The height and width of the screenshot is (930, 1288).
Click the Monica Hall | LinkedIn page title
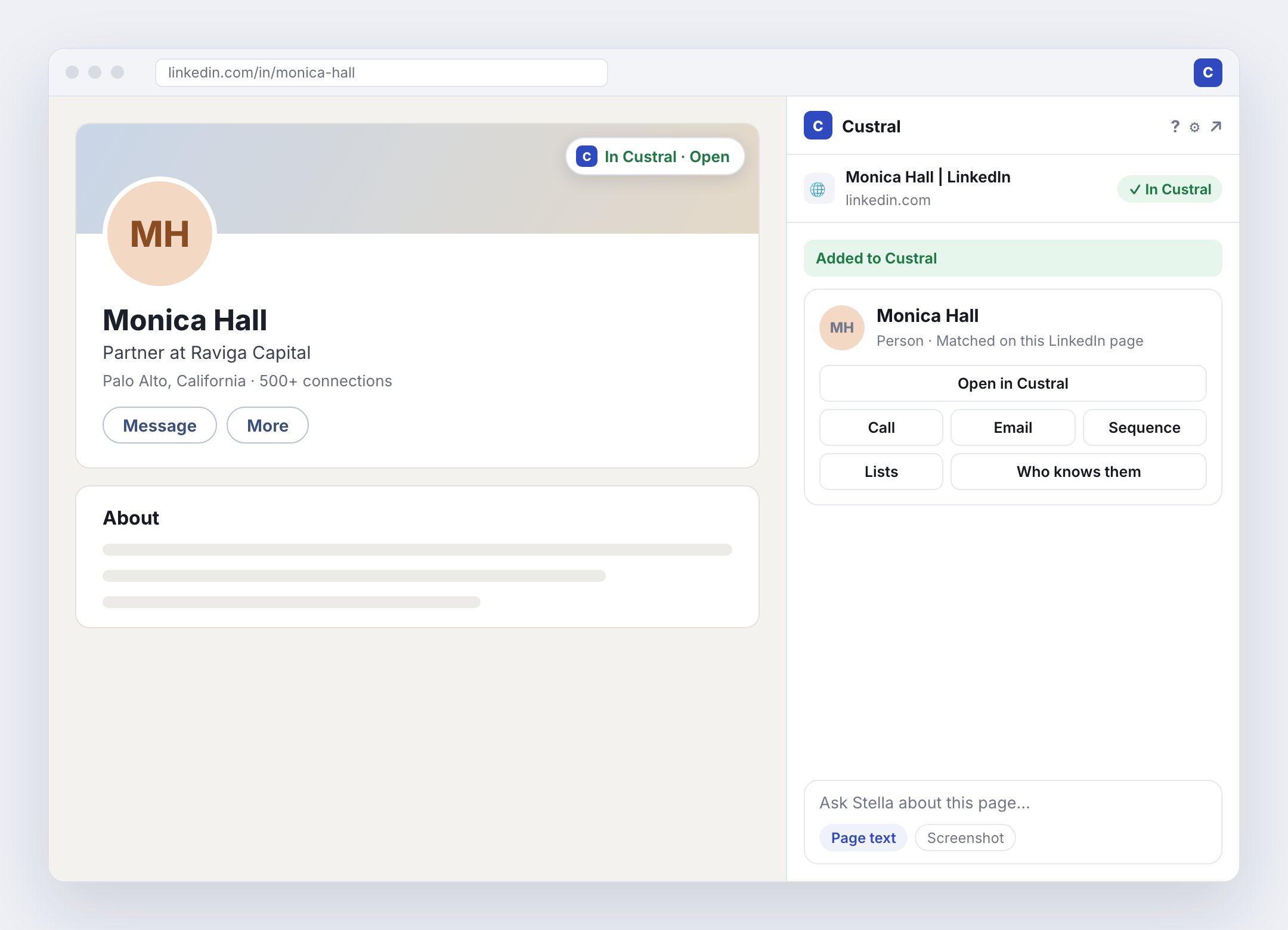tap(928, 177)
